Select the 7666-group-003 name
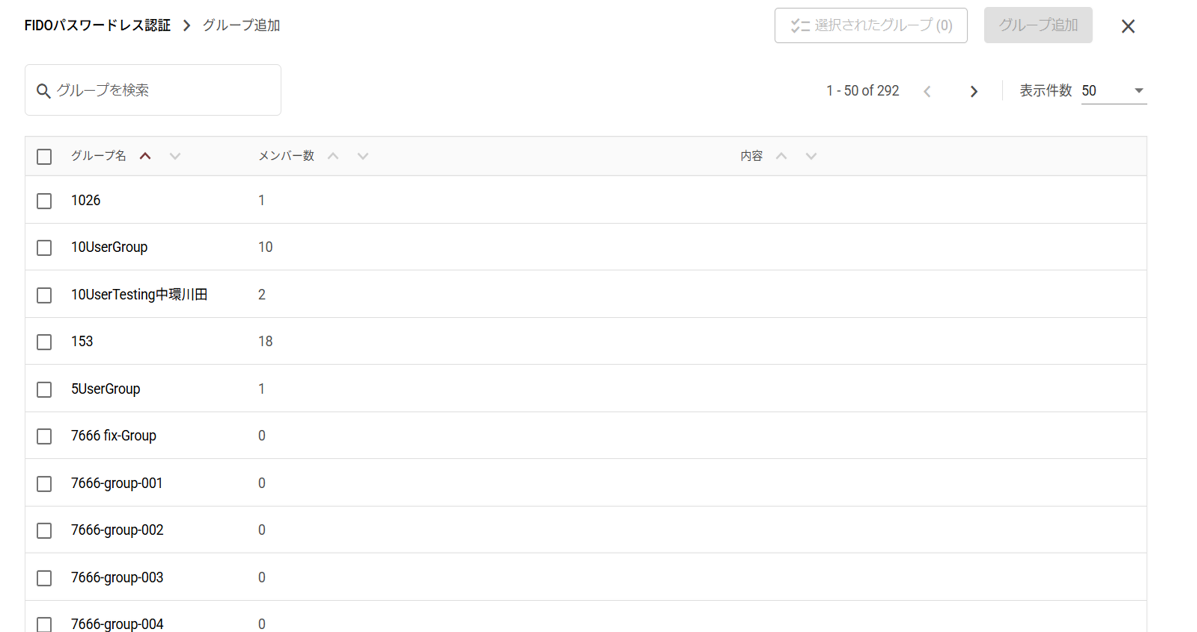Image resolution: width=1197 pixels, height=632 pixels. tap(117, 577)
